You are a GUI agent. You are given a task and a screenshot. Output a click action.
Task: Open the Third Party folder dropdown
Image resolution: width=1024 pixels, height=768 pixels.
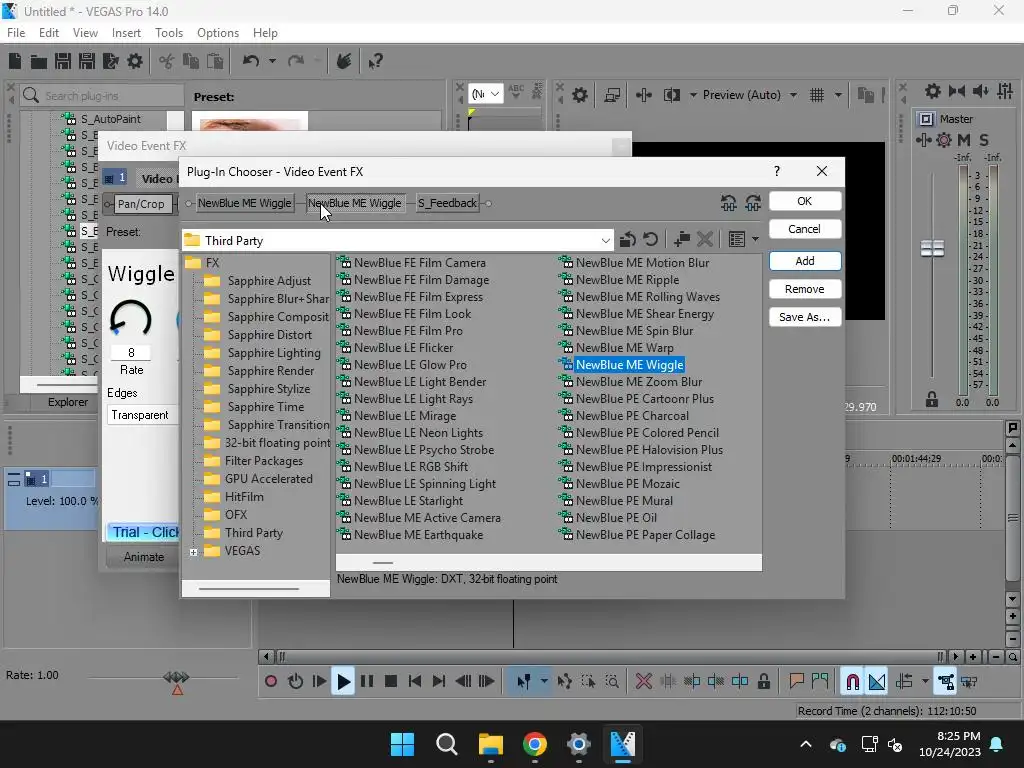[605, 241]
